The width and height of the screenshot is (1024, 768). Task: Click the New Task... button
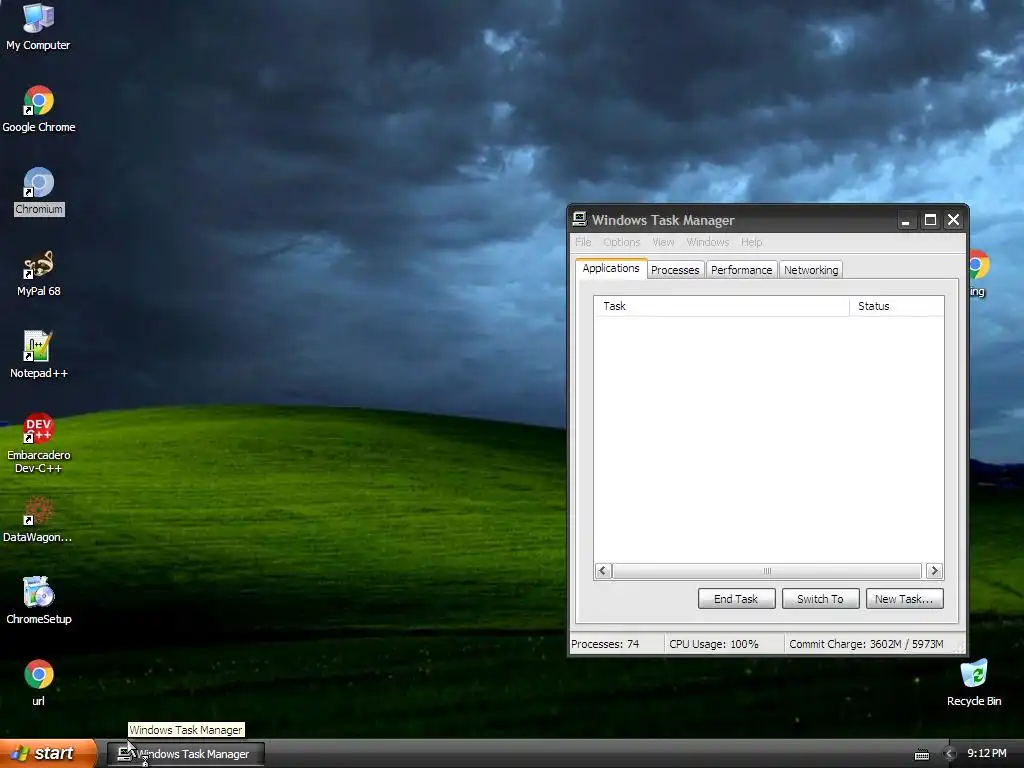pyautogui.click(x=904, y=599)
